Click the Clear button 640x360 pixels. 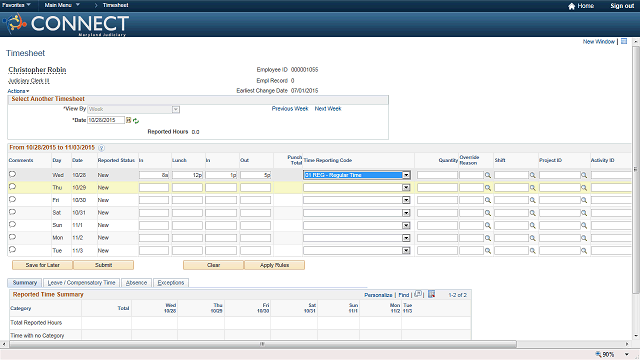(x=213, y=265)
